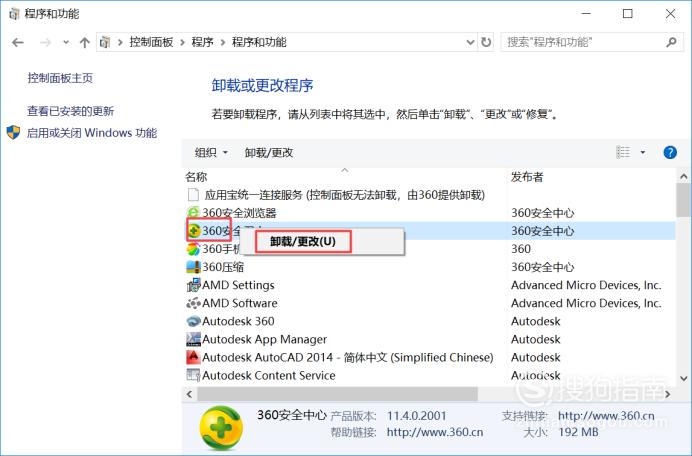
Task: Click the large 360 icon in details pane
Action: 221,427
